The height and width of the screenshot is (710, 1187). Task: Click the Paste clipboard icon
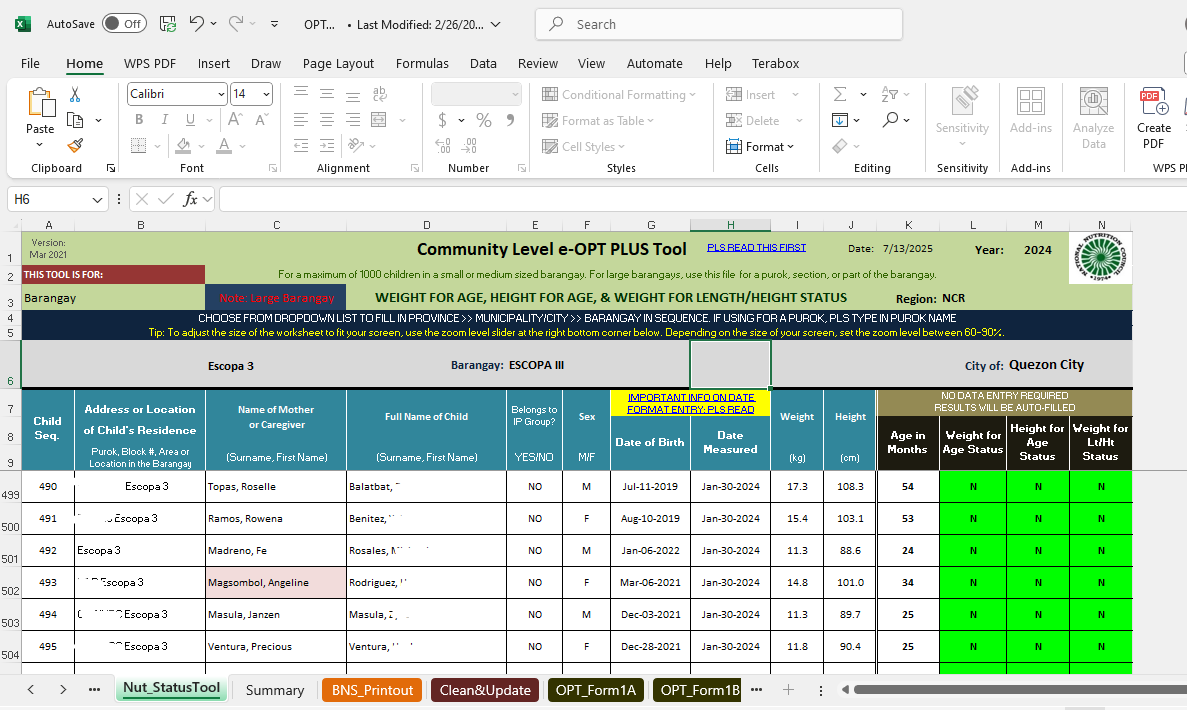click(40, 104)
